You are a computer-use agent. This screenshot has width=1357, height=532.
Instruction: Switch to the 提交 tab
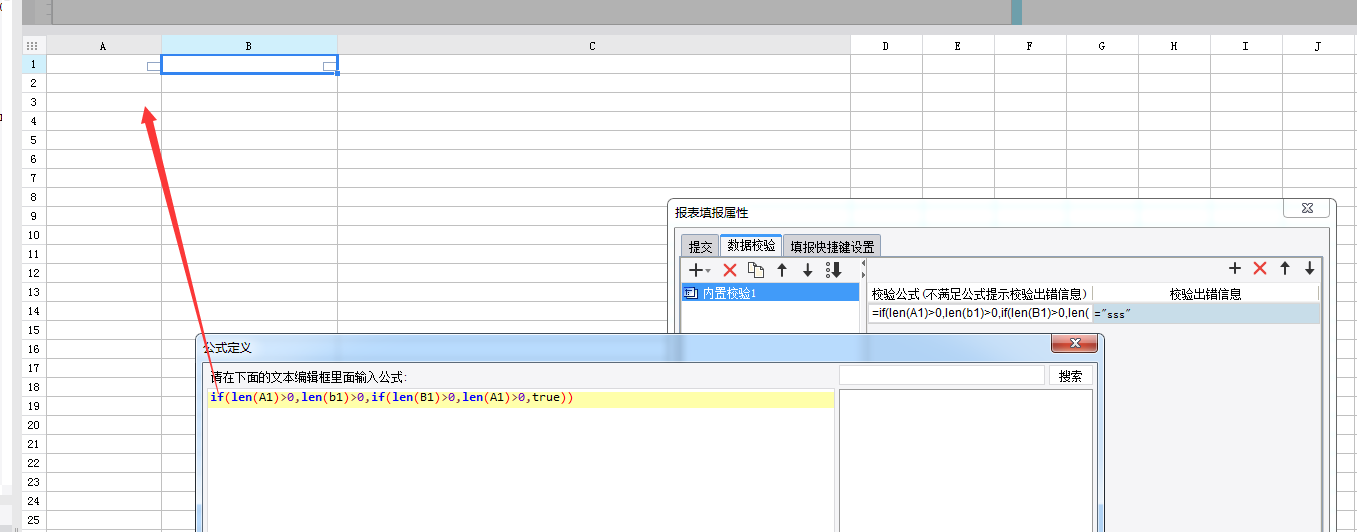[701, 246]
